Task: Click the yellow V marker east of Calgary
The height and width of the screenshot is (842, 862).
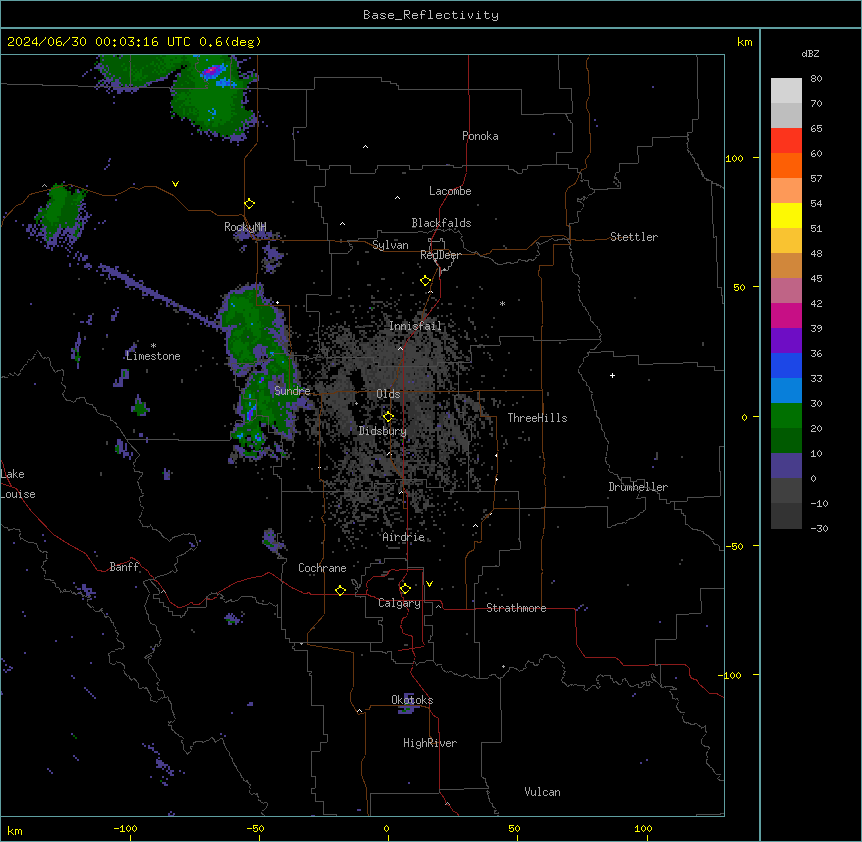Action: [x=429, y=584]
